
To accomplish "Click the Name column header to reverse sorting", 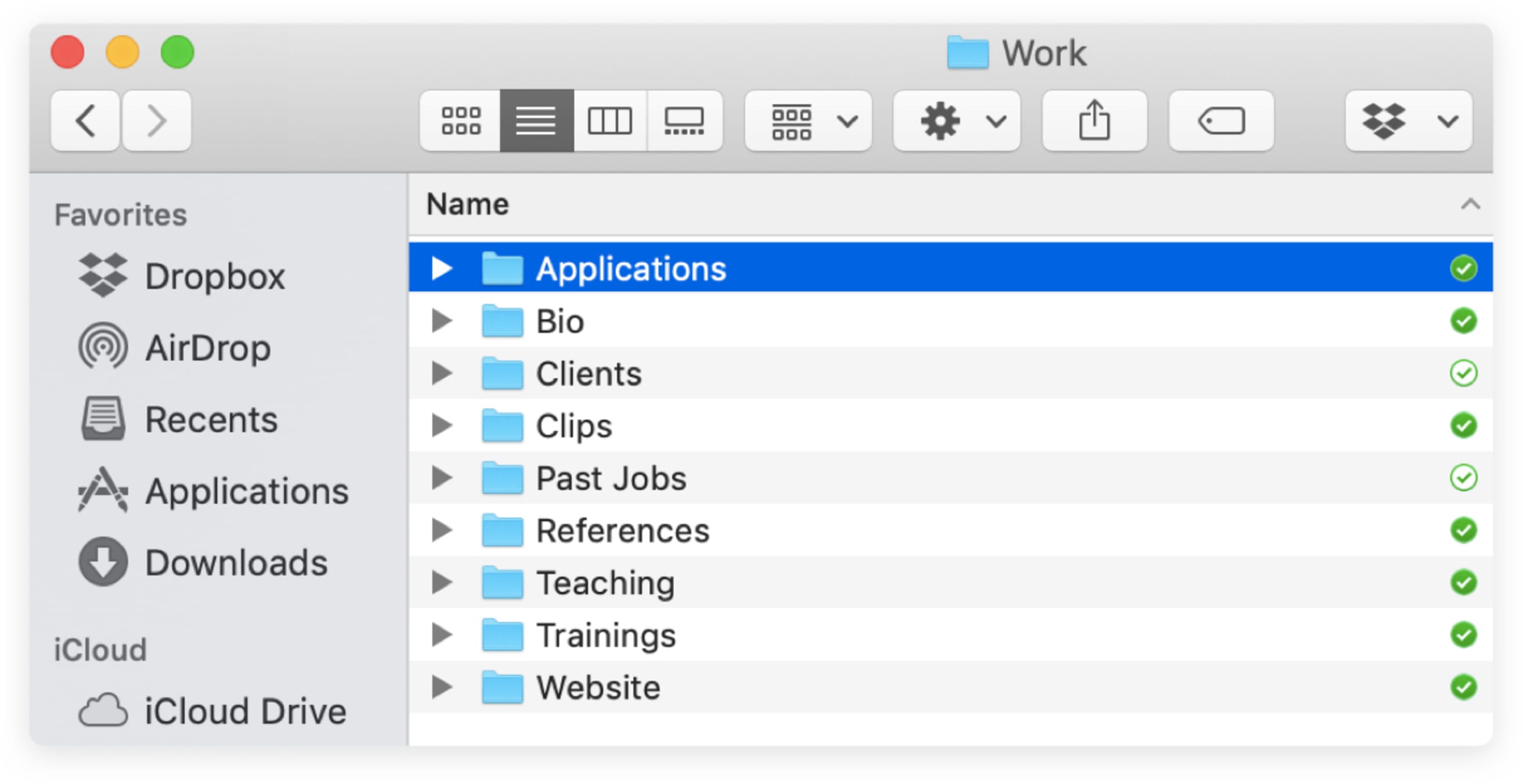I will [x=467, y=203].
